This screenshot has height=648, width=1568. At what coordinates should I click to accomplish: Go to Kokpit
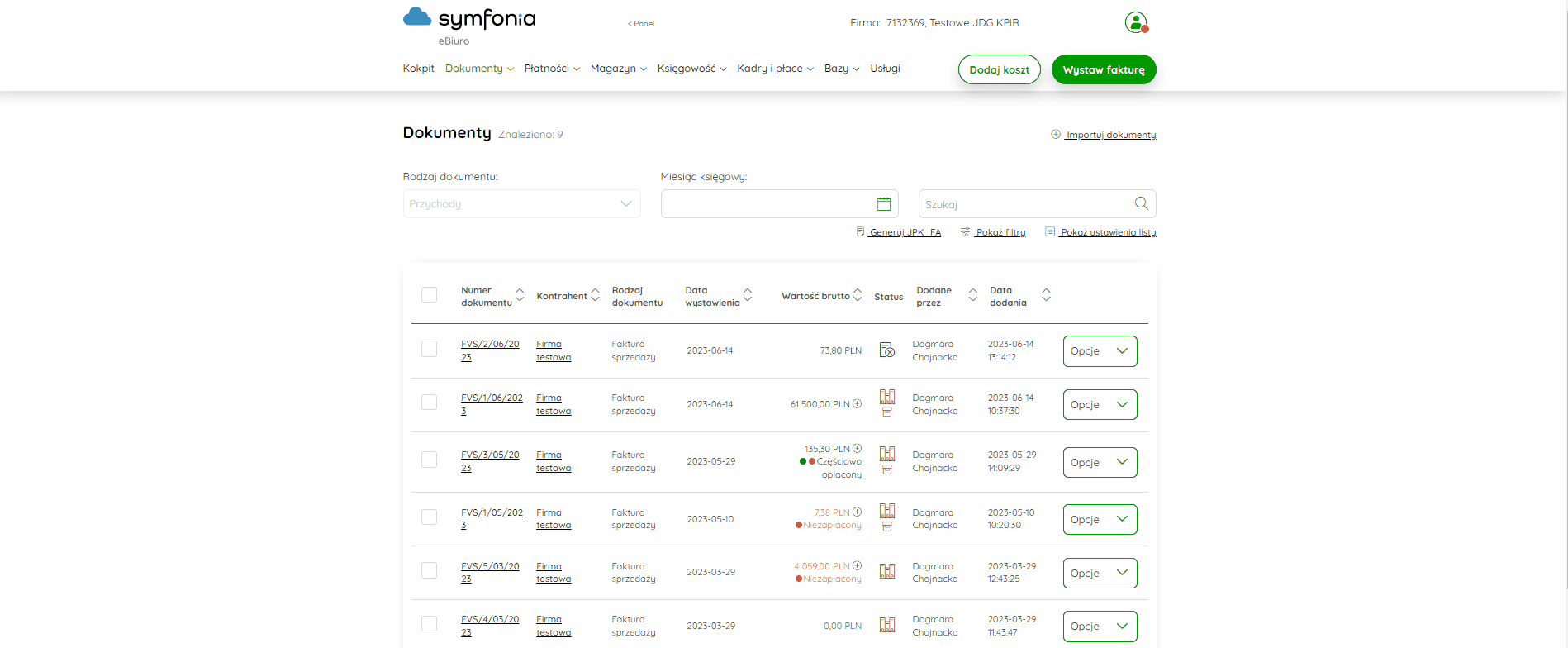(x=418, y=69)
